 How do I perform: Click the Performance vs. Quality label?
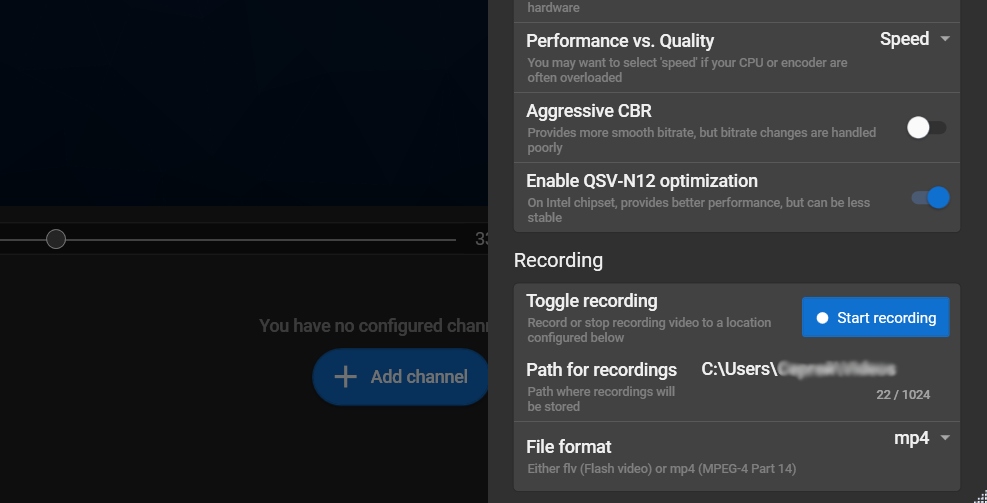tap(619, 41)
